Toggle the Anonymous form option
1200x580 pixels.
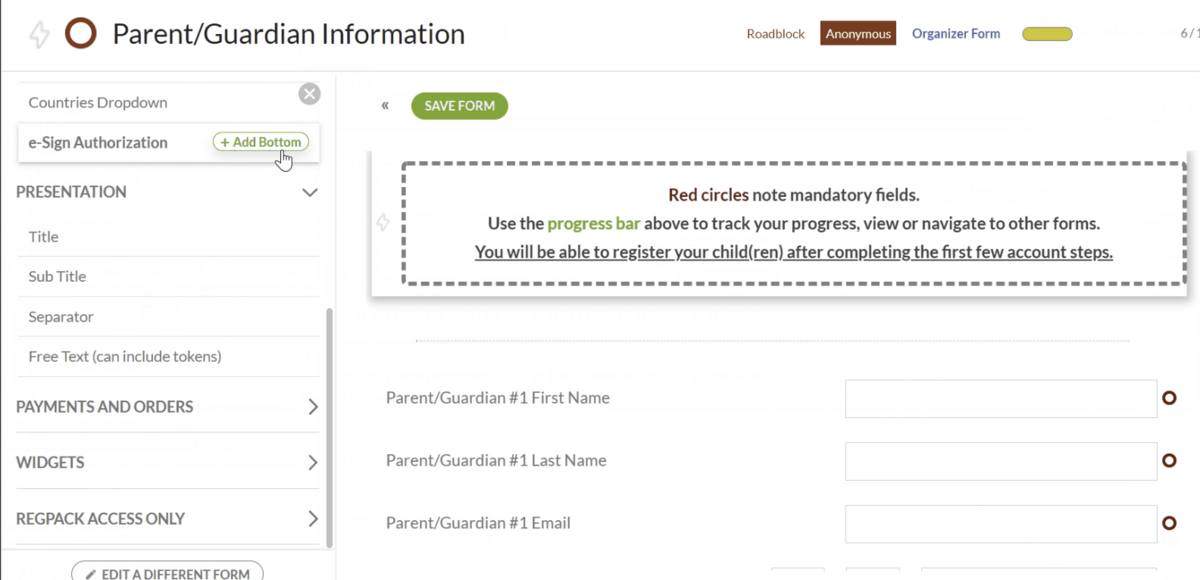[858, 34]
